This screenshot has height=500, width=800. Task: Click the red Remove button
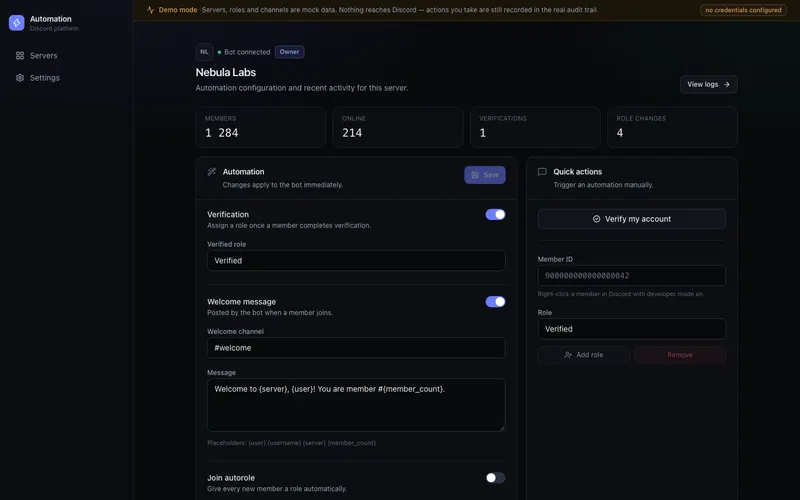point(680,355)
